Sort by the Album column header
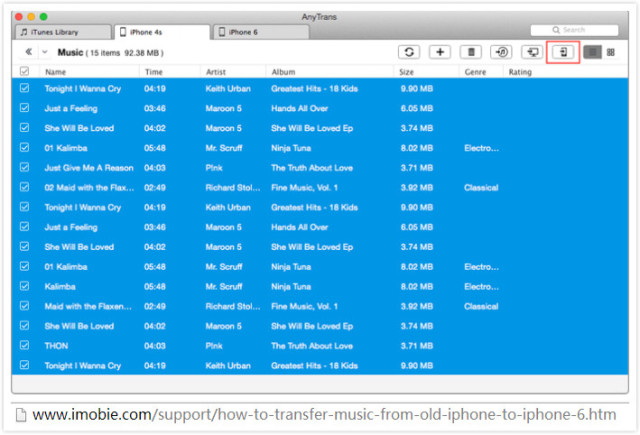The height and width of the screenshot is (435, 640). 283,72
